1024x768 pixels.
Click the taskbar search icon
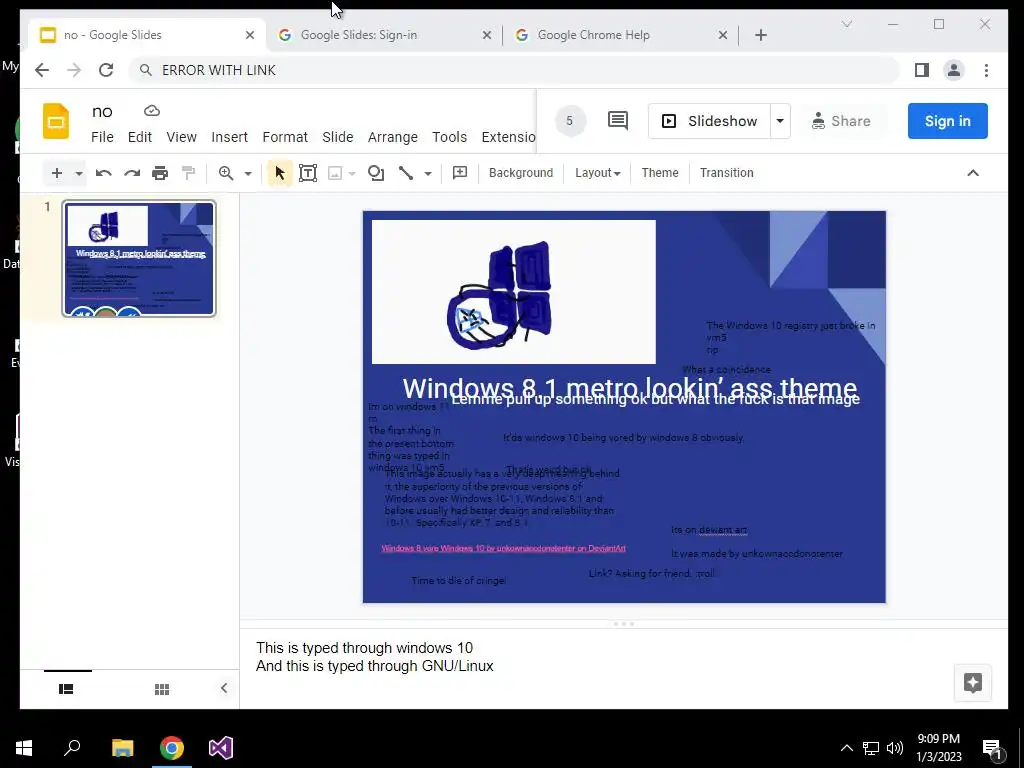[x=72, y=748]
